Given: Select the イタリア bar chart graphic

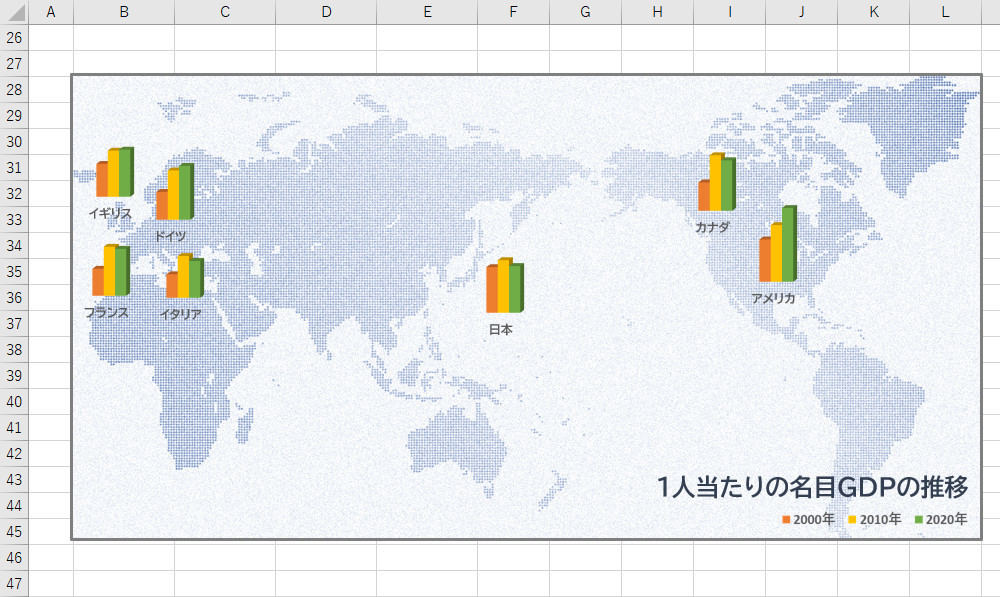Looking at the screenshot, I should (185, 276).
